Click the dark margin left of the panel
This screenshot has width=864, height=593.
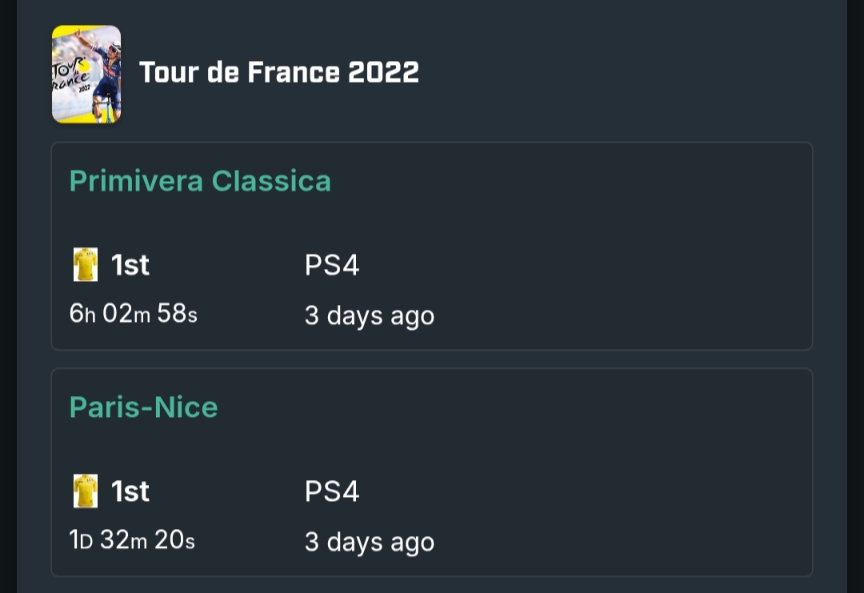[x=8, y=300]
